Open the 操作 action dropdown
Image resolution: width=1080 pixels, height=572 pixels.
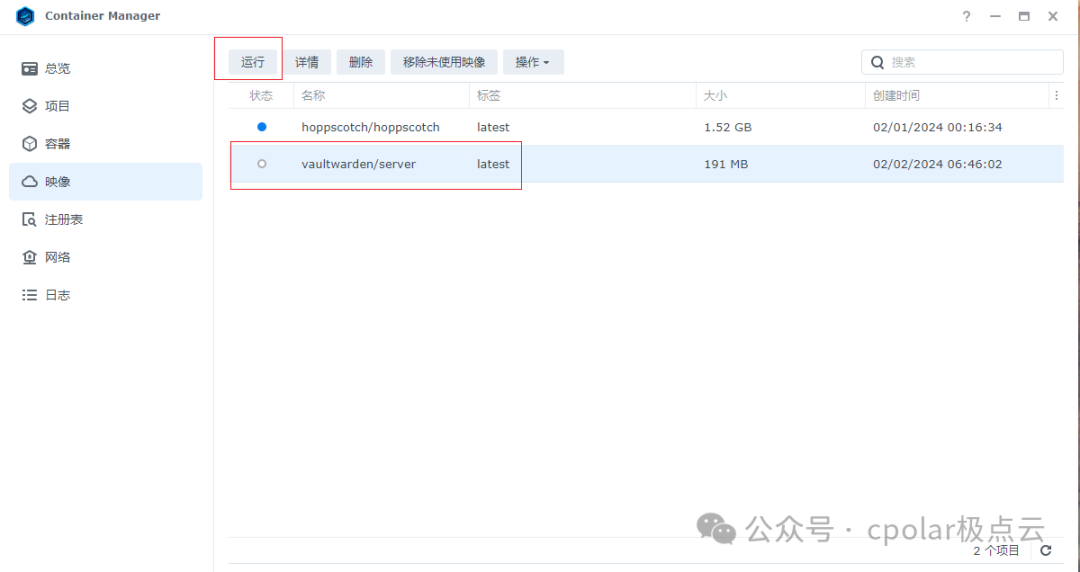coord(533,62)
